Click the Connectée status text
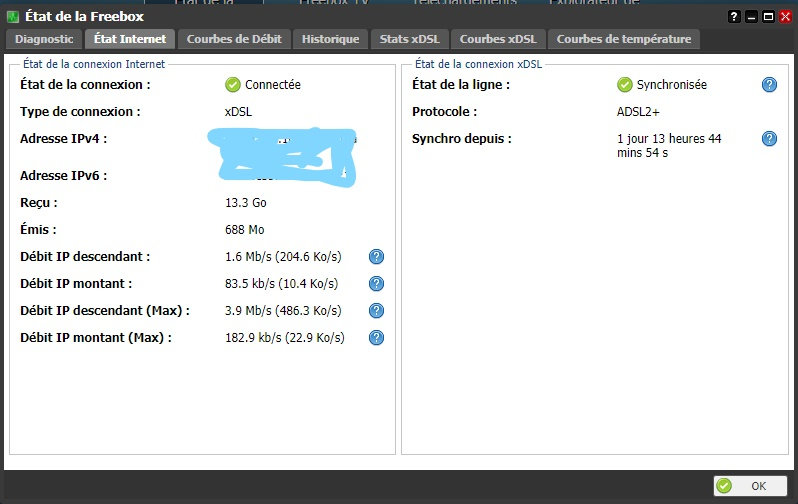The image size is (798, 504). click(x=273, y=85)
